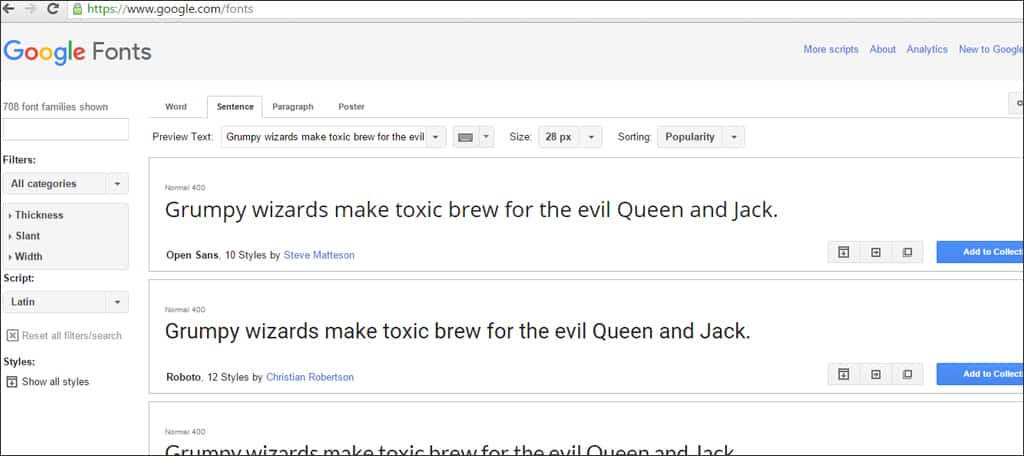
Task: Click Normal 400 label above Open Sans preview
Action: point(185,187)
